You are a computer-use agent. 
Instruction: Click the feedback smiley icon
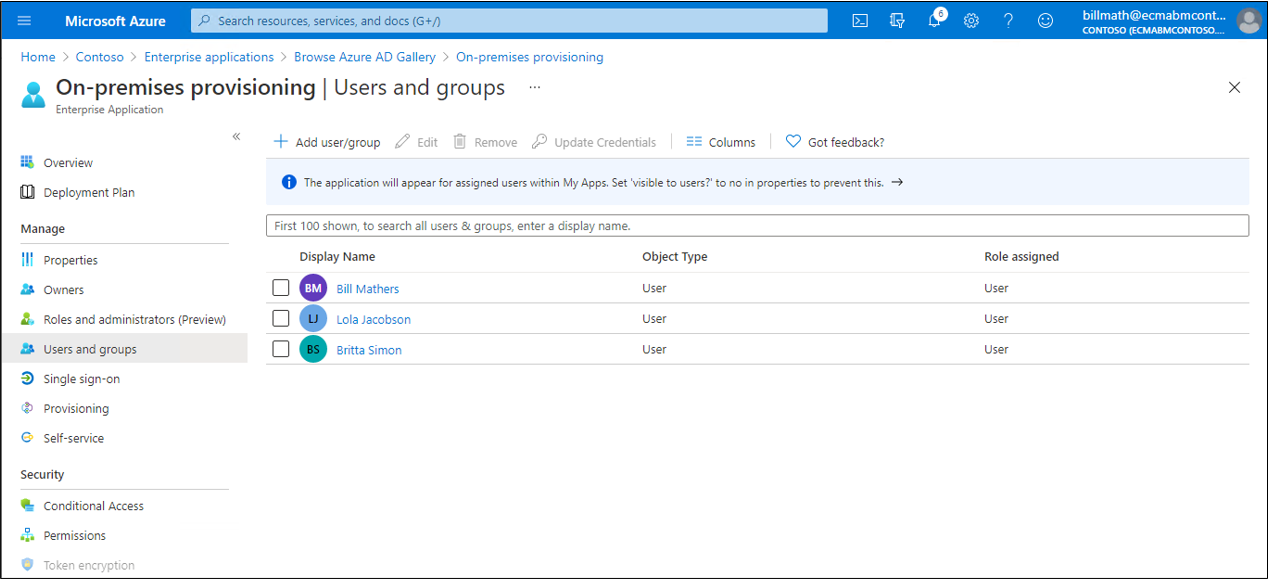click(x=1045, y=20)
